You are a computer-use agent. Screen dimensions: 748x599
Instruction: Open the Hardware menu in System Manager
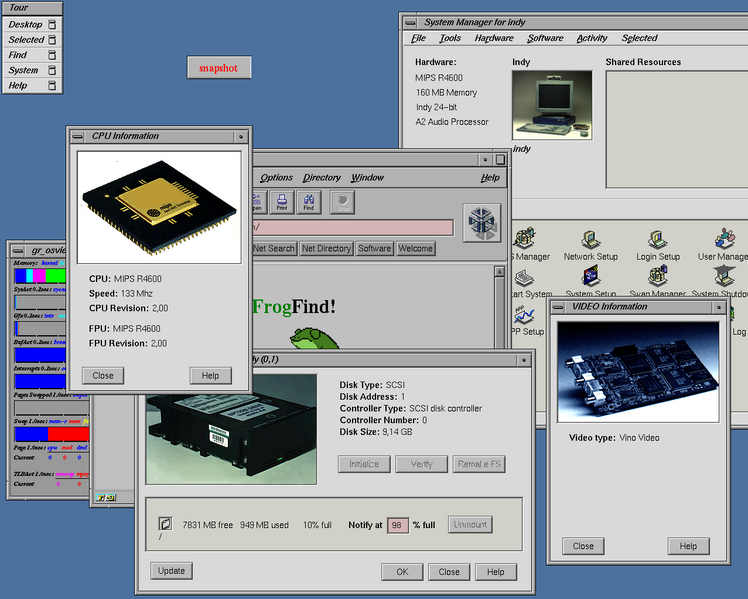pyautogui.click(x=494, y=38)
